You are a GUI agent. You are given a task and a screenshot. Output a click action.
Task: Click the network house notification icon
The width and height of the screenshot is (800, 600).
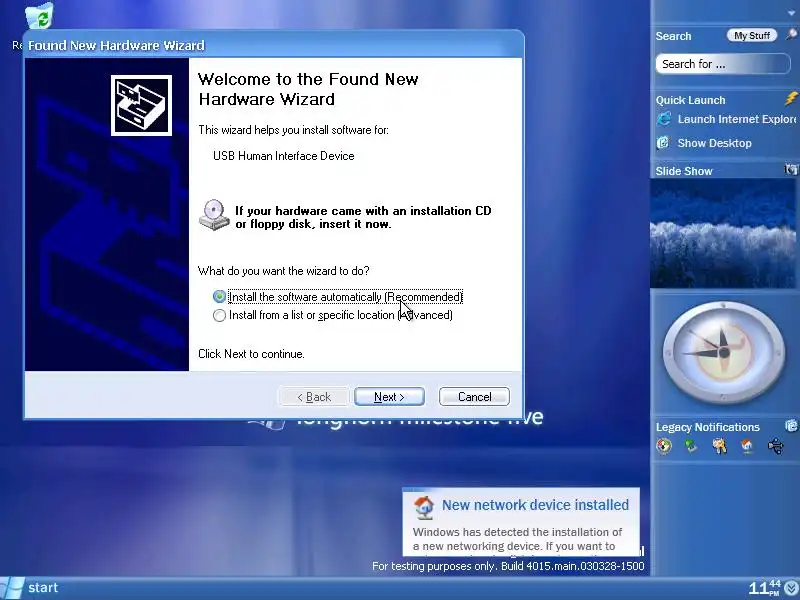point(747,446)
